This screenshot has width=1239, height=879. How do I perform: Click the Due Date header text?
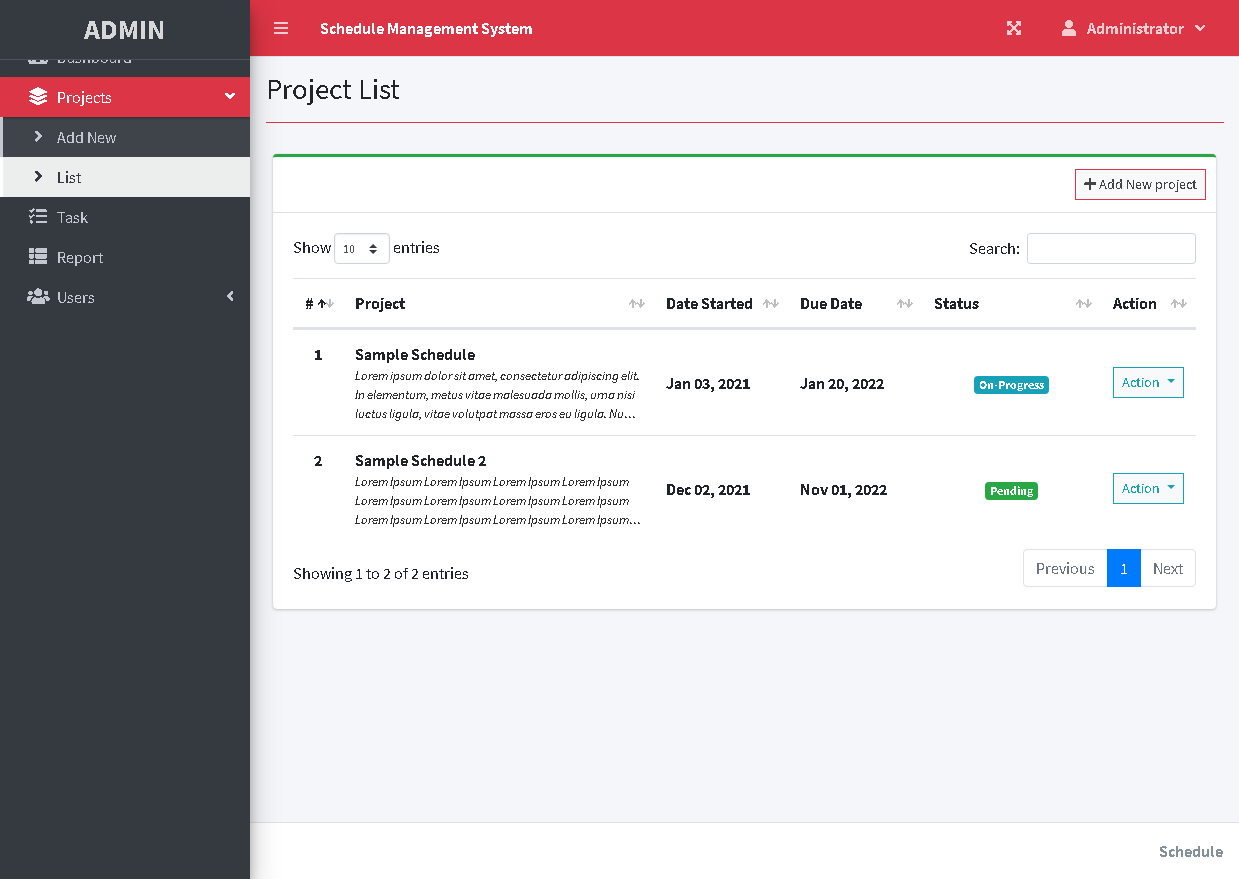pyautogui.click(x=831, y=304)
